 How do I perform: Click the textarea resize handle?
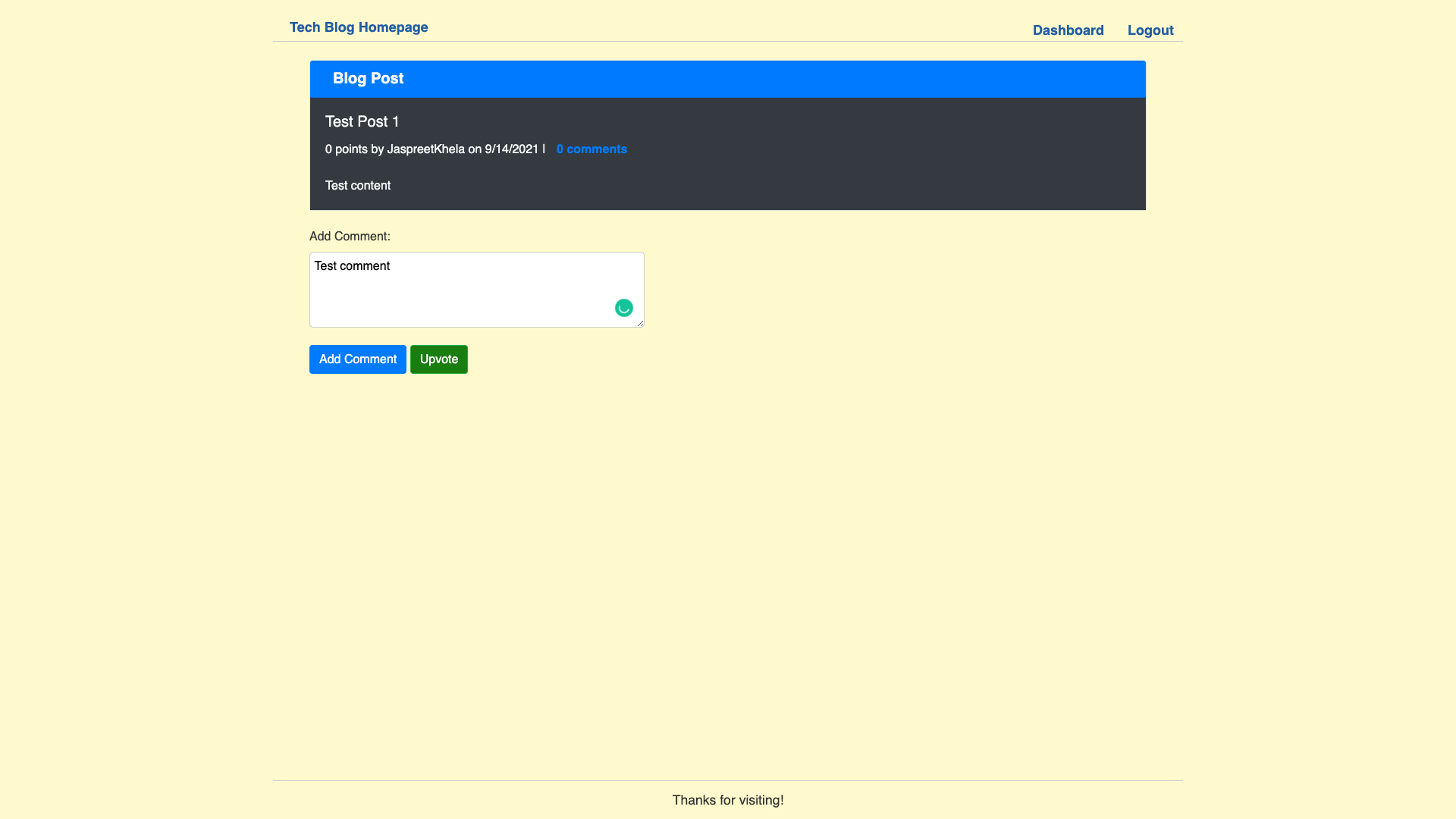(x=641, y=325)
